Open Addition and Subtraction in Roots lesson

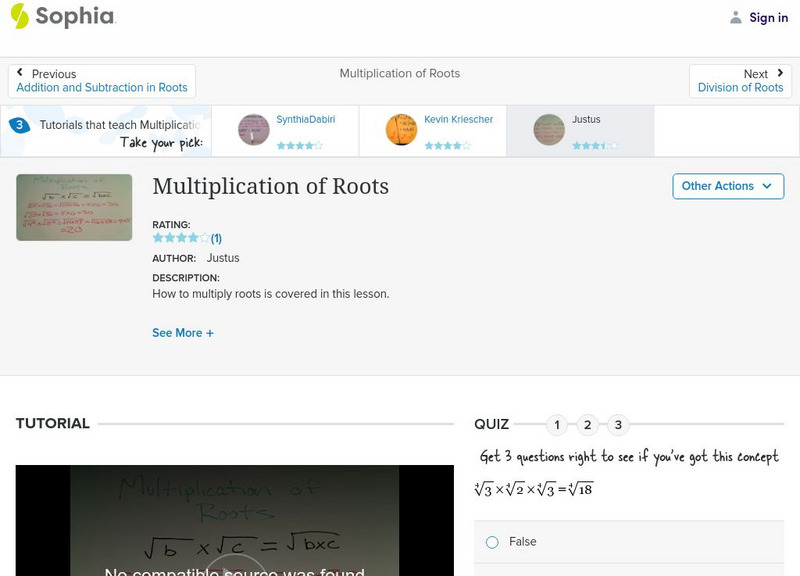click(100, 87)
